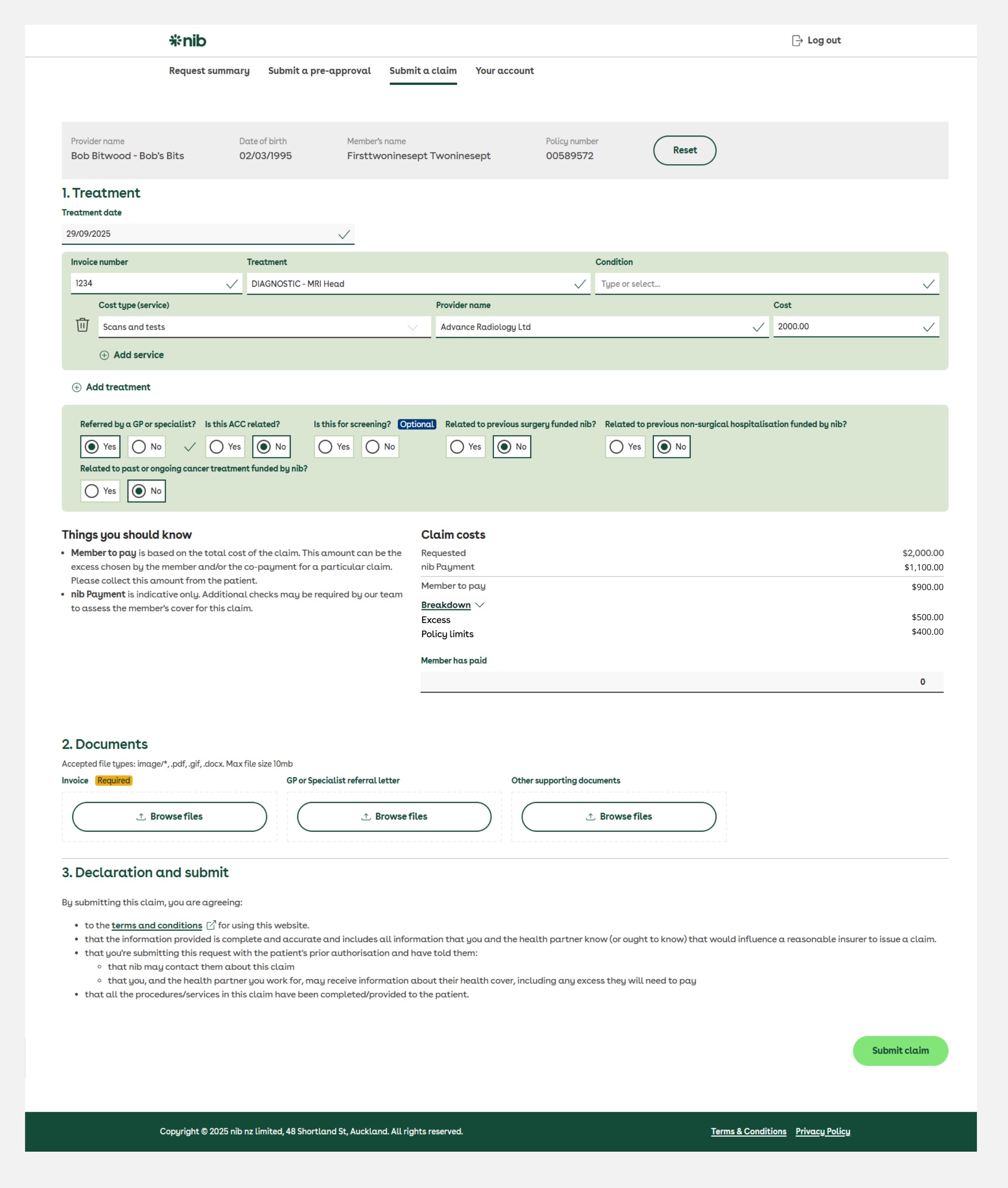Click the Add treatment plus icon
The image size is (1008, 1188).
coord(77,387)
